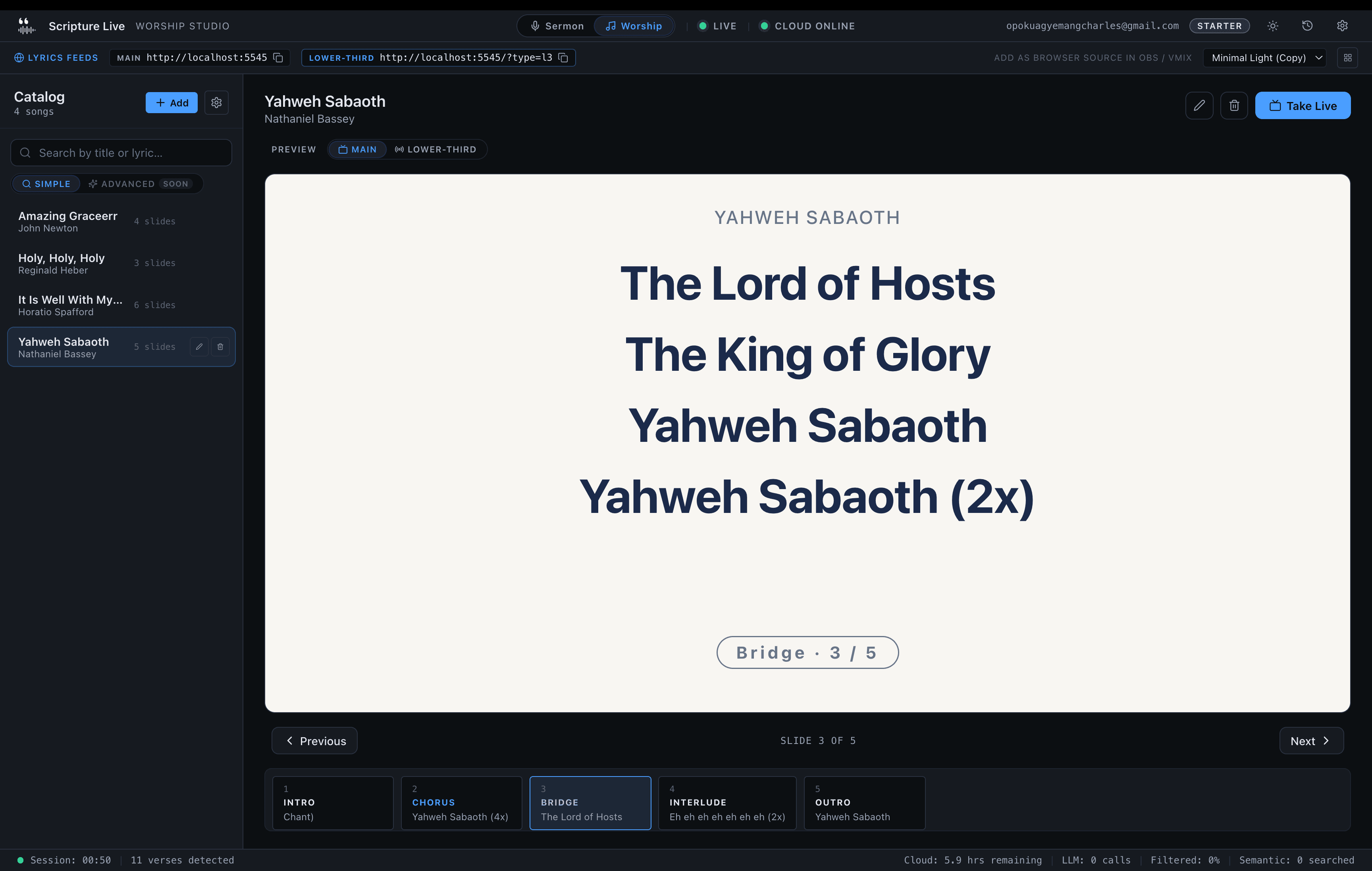Click Semantic: 0 searched status
The height and width of the screenshot is (871, 1372).
point(1297,860)
